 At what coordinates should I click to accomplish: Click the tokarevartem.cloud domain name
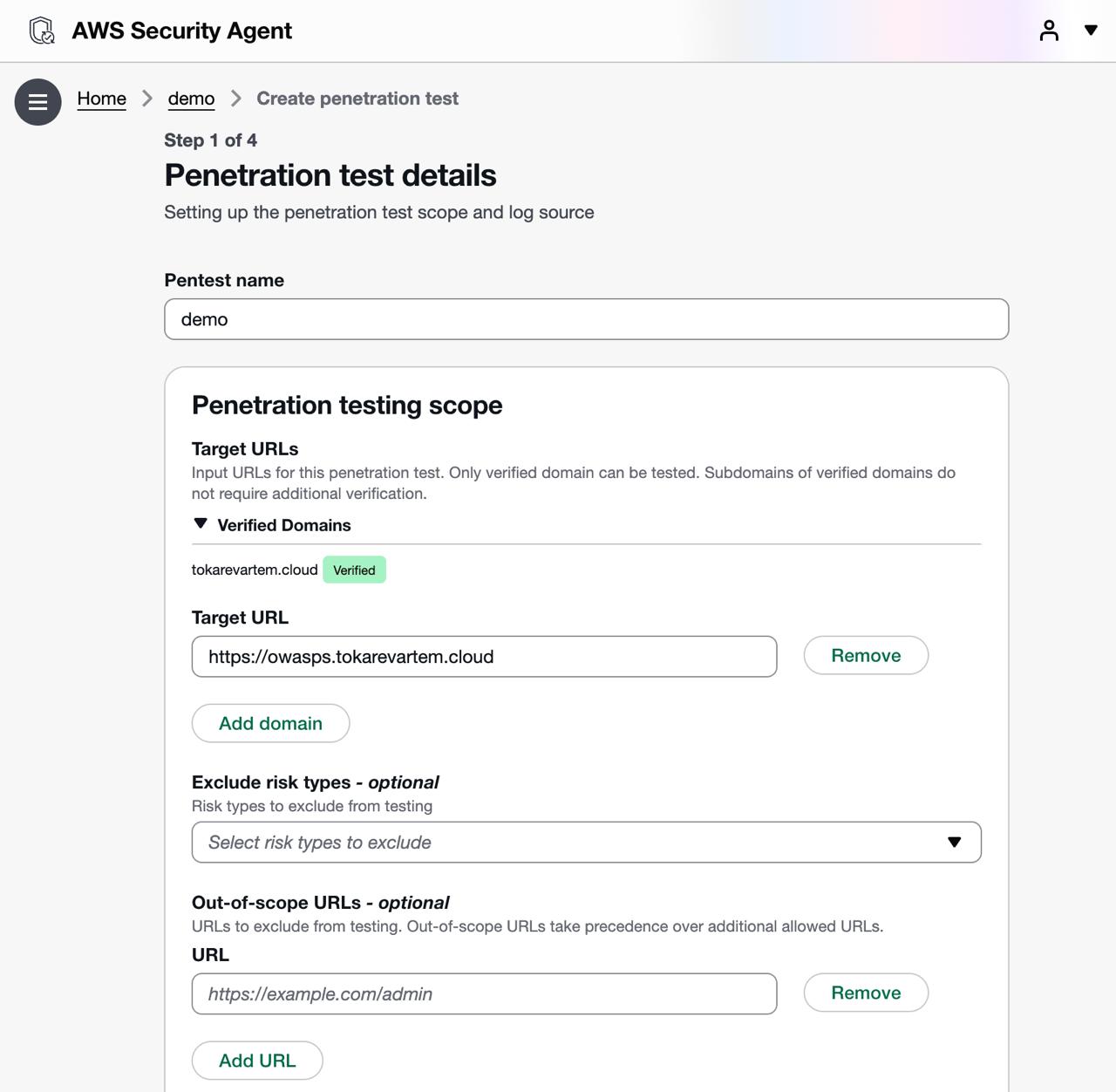click(255, 570)
